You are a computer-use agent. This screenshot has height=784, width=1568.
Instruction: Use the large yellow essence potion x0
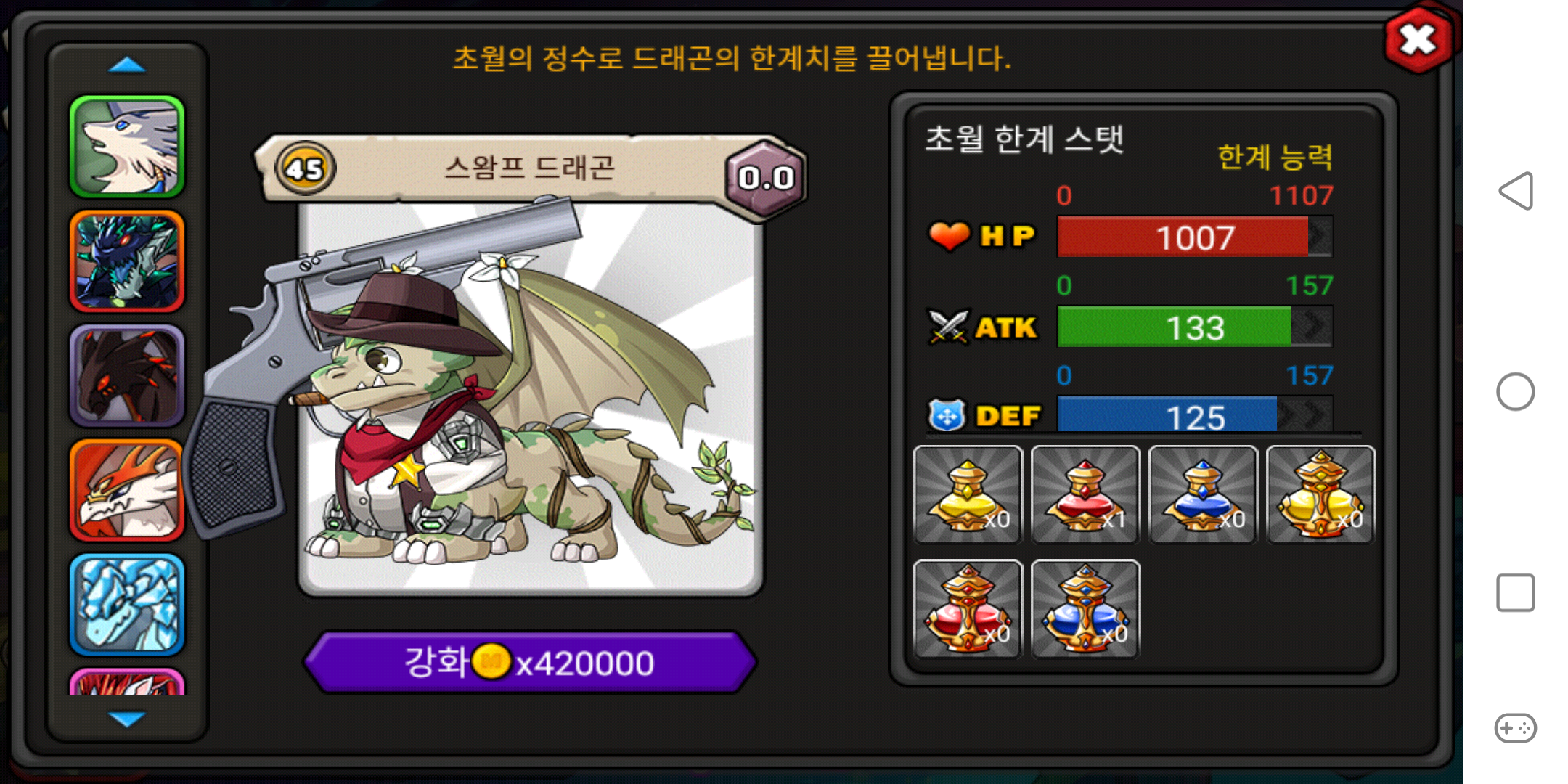(1320, 494)
